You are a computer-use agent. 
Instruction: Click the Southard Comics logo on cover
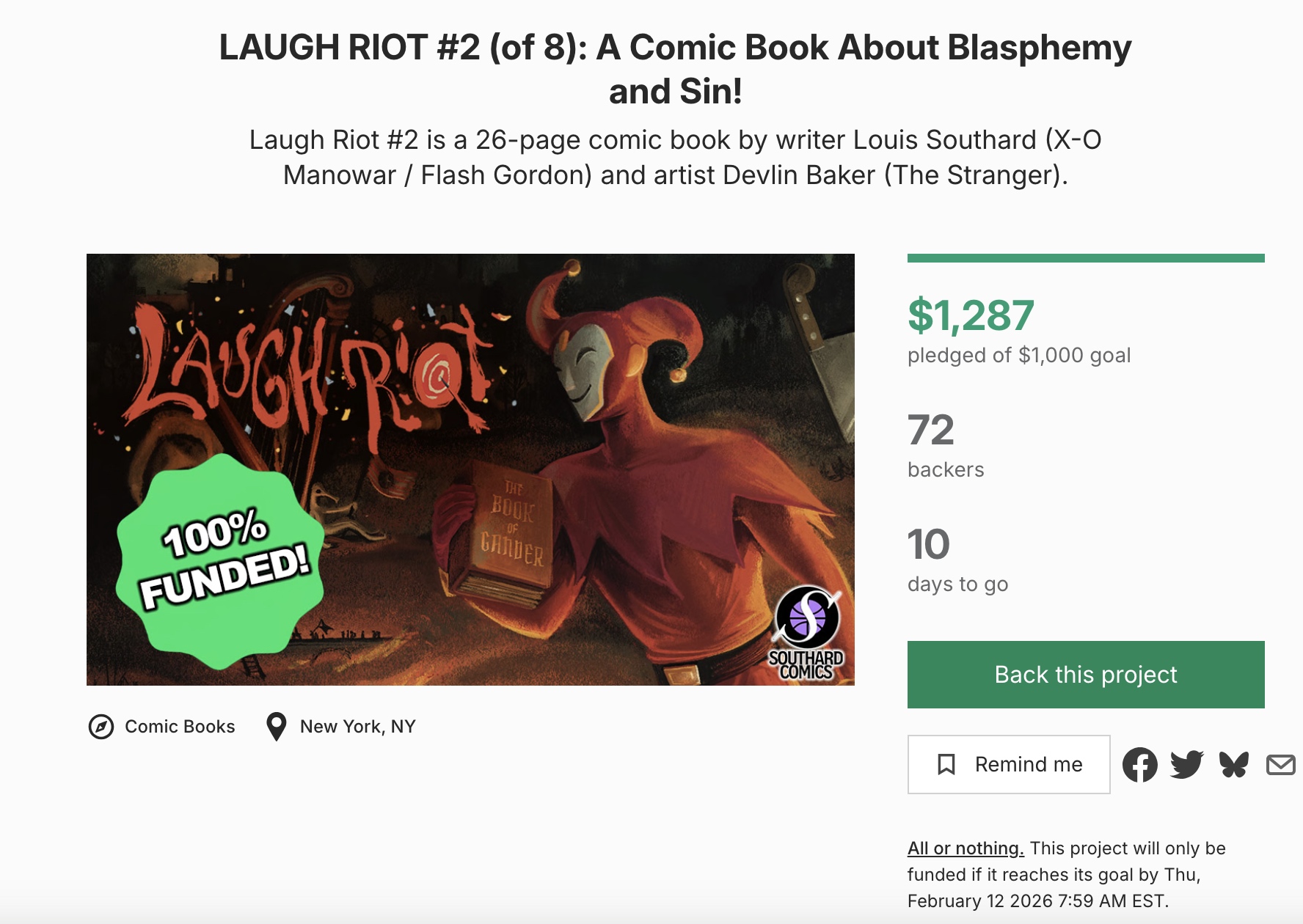(x=806, y=632)
